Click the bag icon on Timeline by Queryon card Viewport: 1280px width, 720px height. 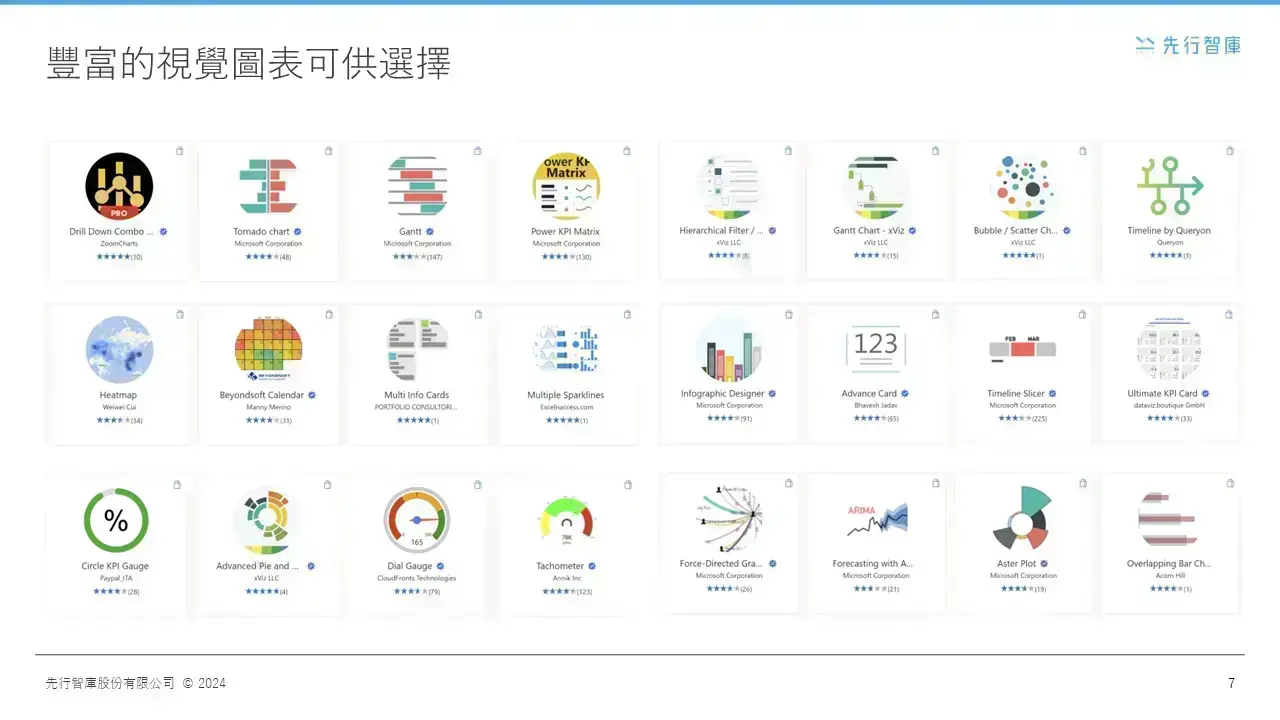pos(1231,151)
